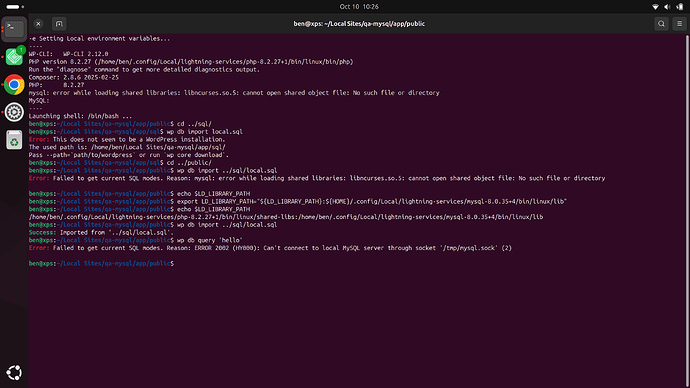Open the terminal hamburger menu
Screen dimensions: 690x388
[x=679, y=24]
